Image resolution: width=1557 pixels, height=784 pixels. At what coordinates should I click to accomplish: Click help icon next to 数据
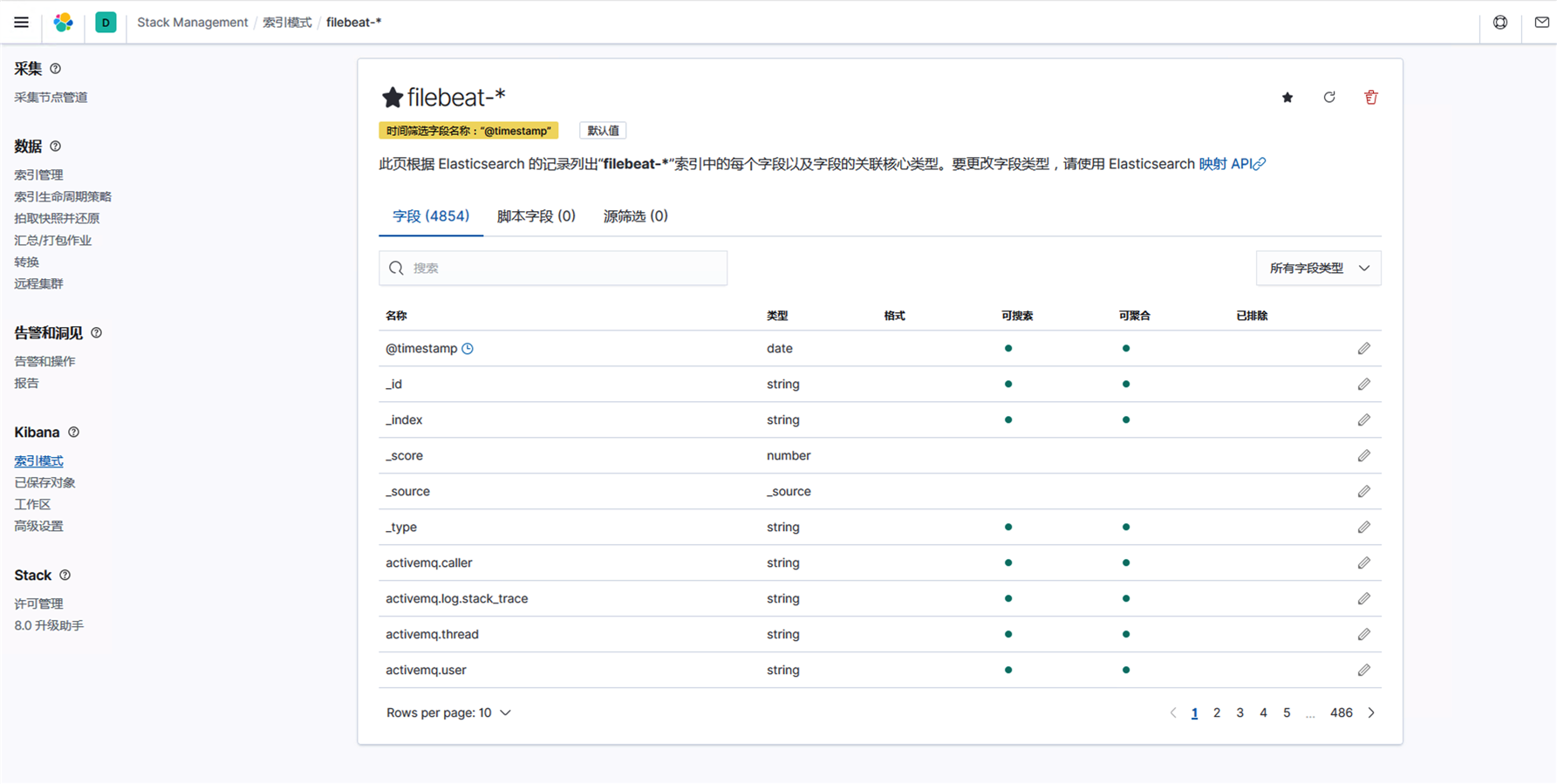pos(56,147)
